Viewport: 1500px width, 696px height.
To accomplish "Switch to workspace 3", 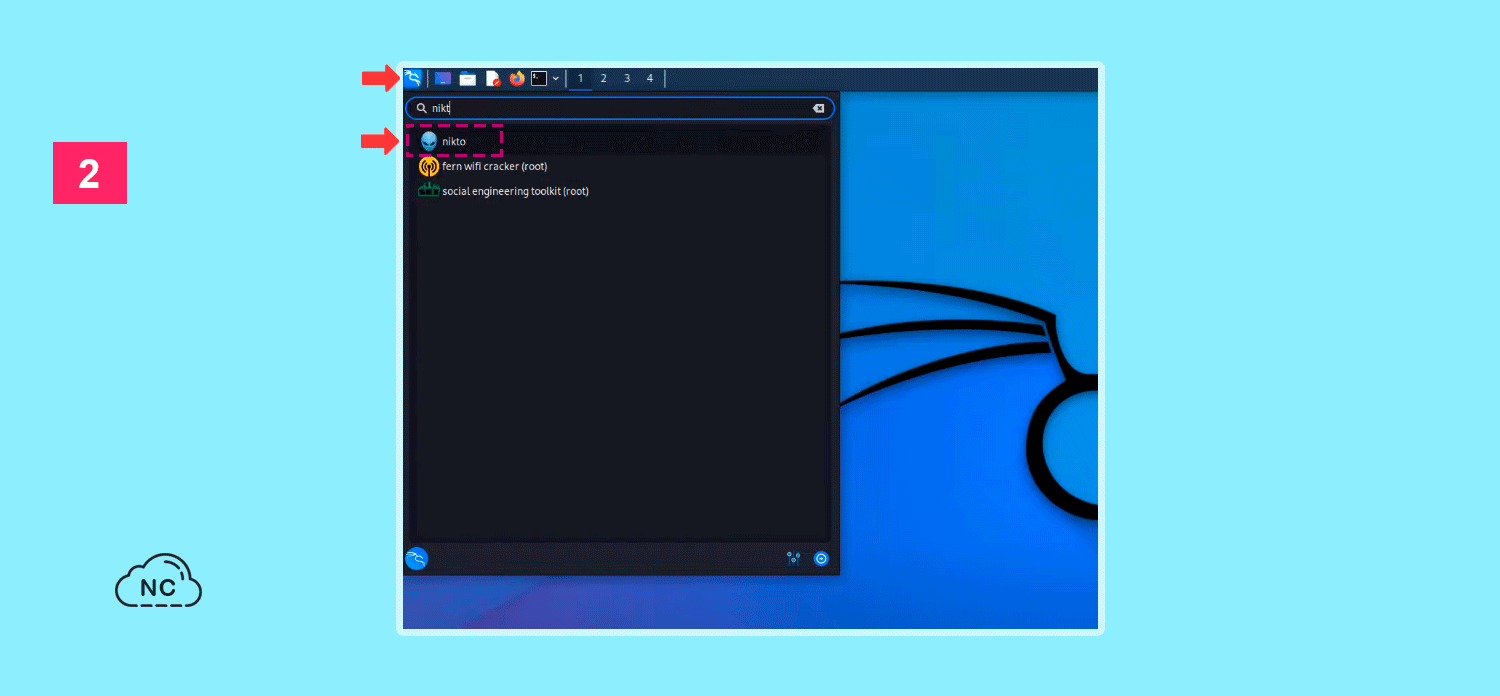I will tap(627, 78).
